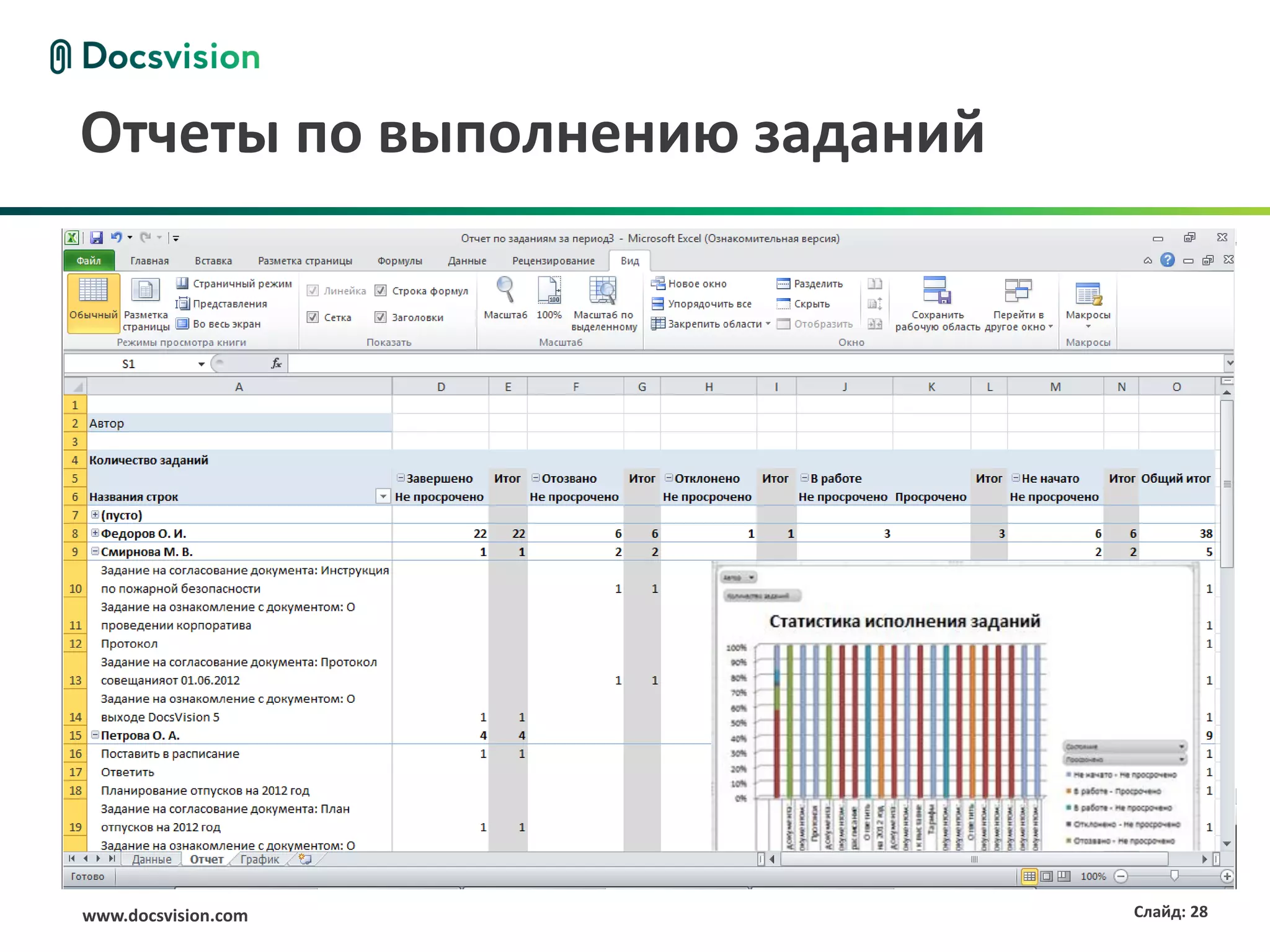The image size is (1270, 952).
Task: Open Страничный режим view
Action: (x=234, y=283)
